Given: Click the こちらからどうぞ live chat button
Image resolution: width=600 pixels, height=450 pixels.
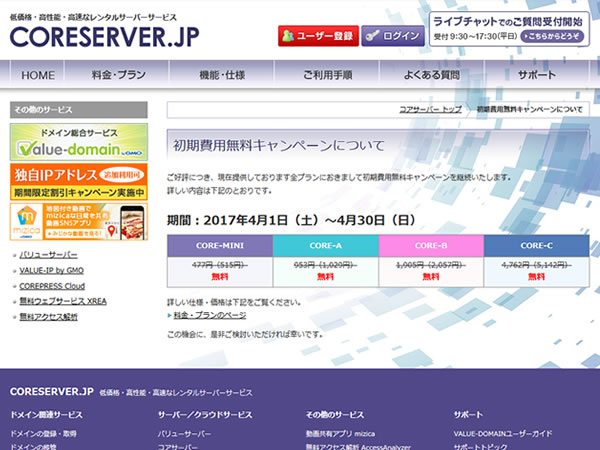Looking at the screenshot, I should tap(553, 36).
